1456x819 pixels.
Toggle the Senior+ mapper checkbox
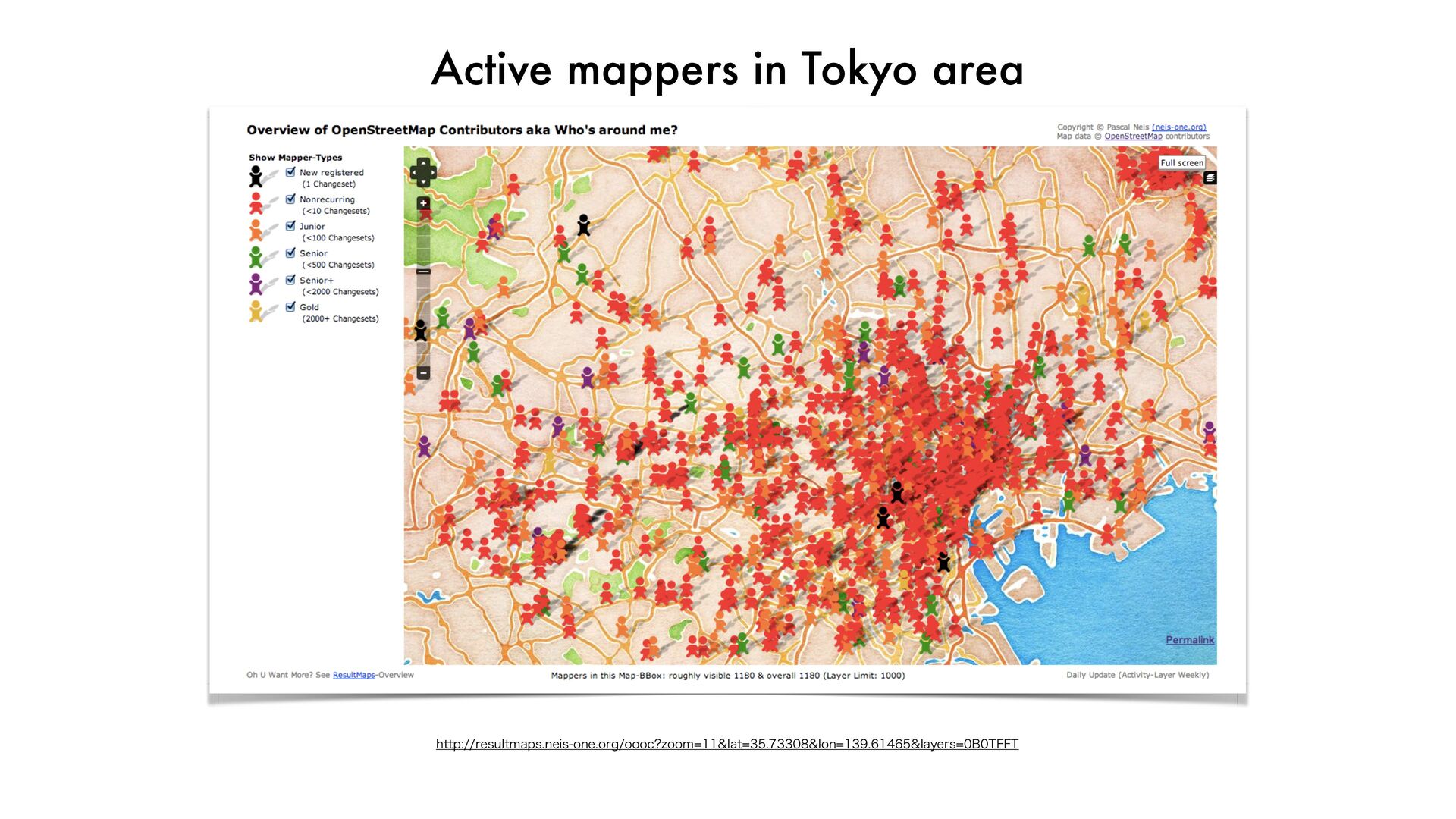point(290,280)
